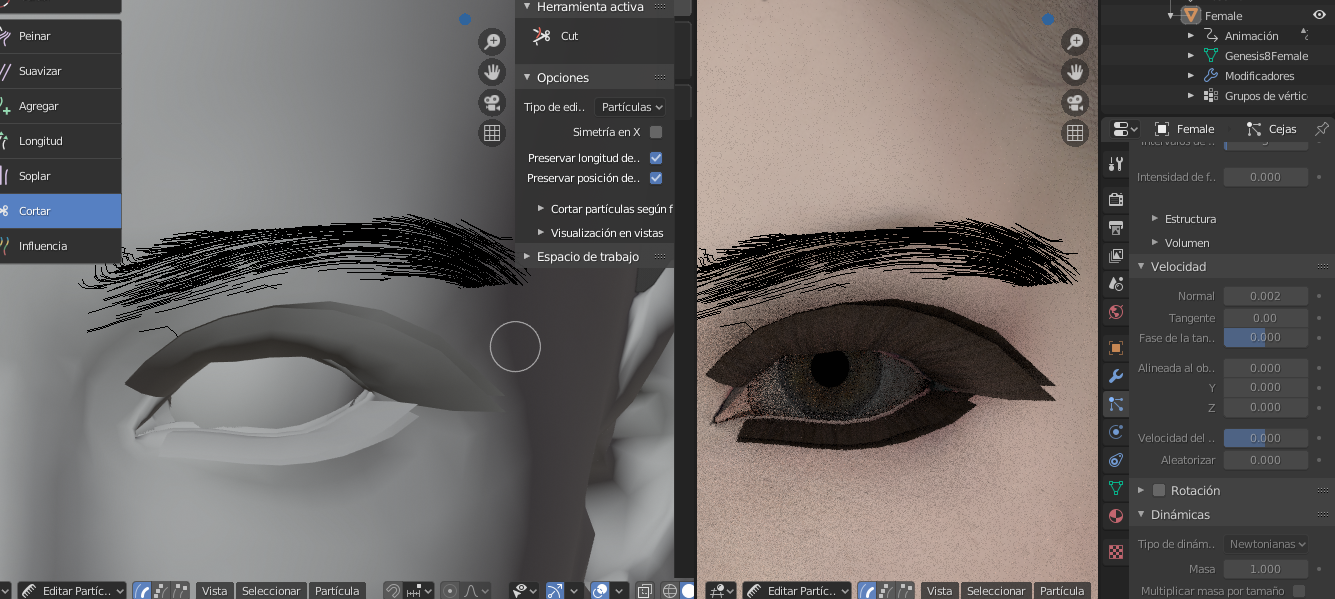Open the Modifiers properties tab (blue wrench)
This screenshot has width=1335, height=599.
(1116, 376)
